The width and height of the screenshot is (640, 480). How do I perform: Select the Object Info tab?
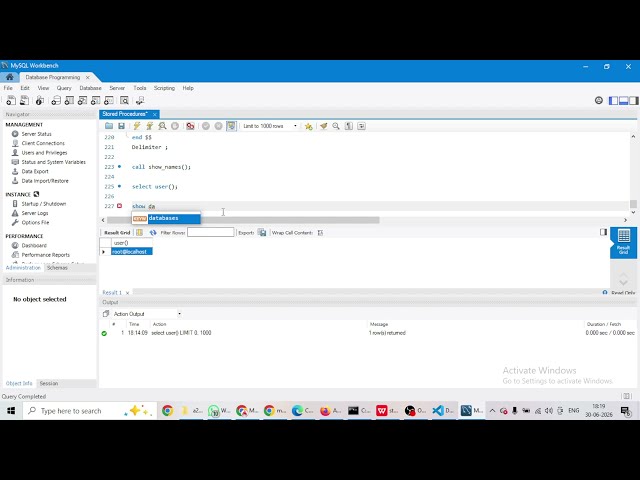[x=19, y=383]
